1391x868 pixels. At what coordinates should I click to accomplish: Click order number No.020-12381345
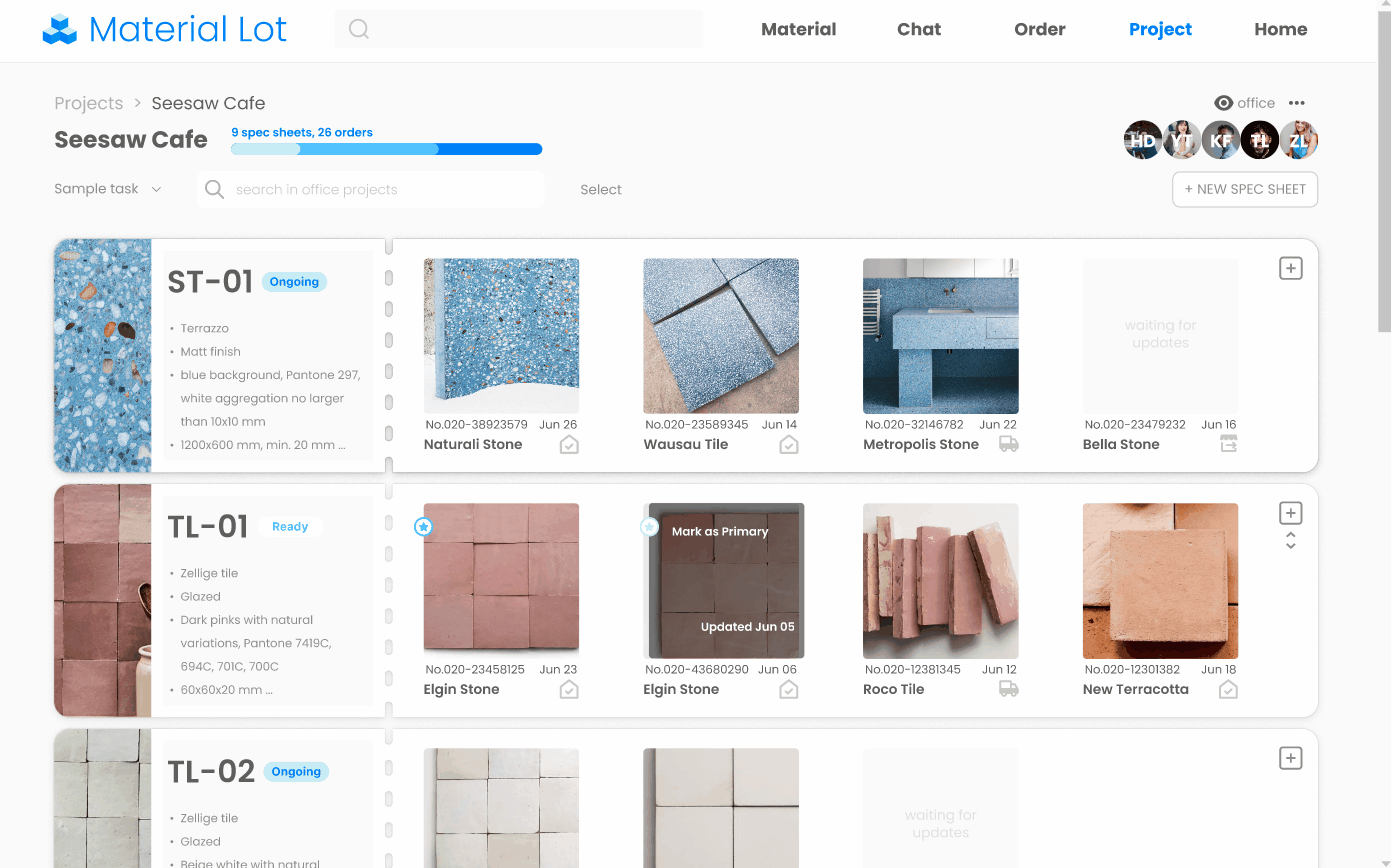[913, 670]
